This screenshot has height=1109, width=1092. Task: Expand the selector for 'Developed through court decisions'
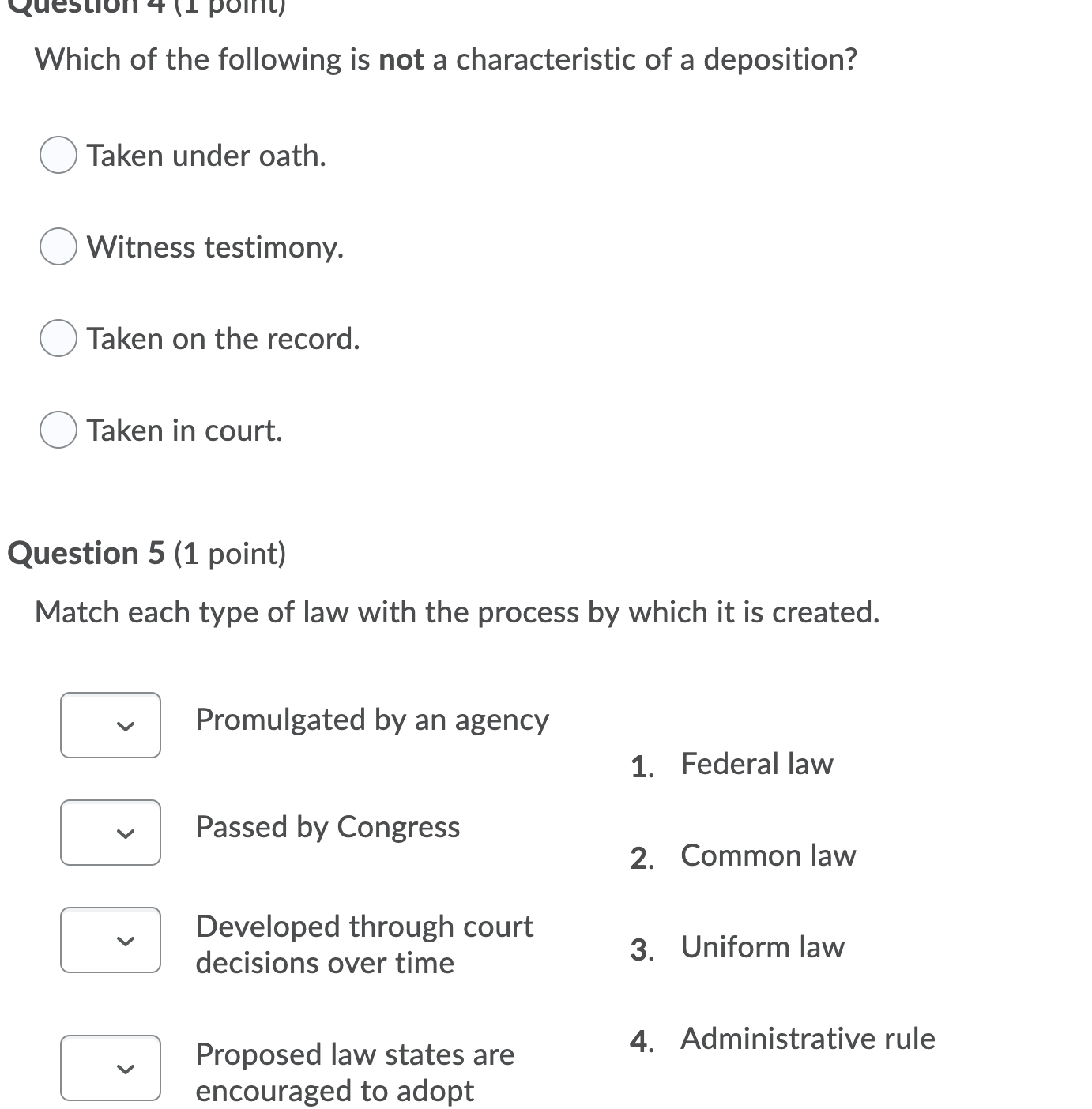point(110,940)
